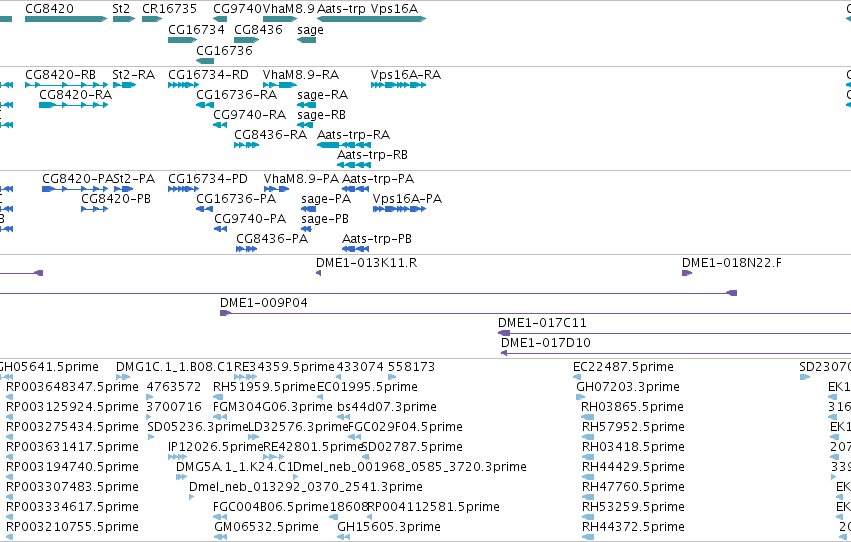Click the EC01995.5prime EST
This screenshot has width=851, height=542.
pyautogui.click(x=320, y=397)
